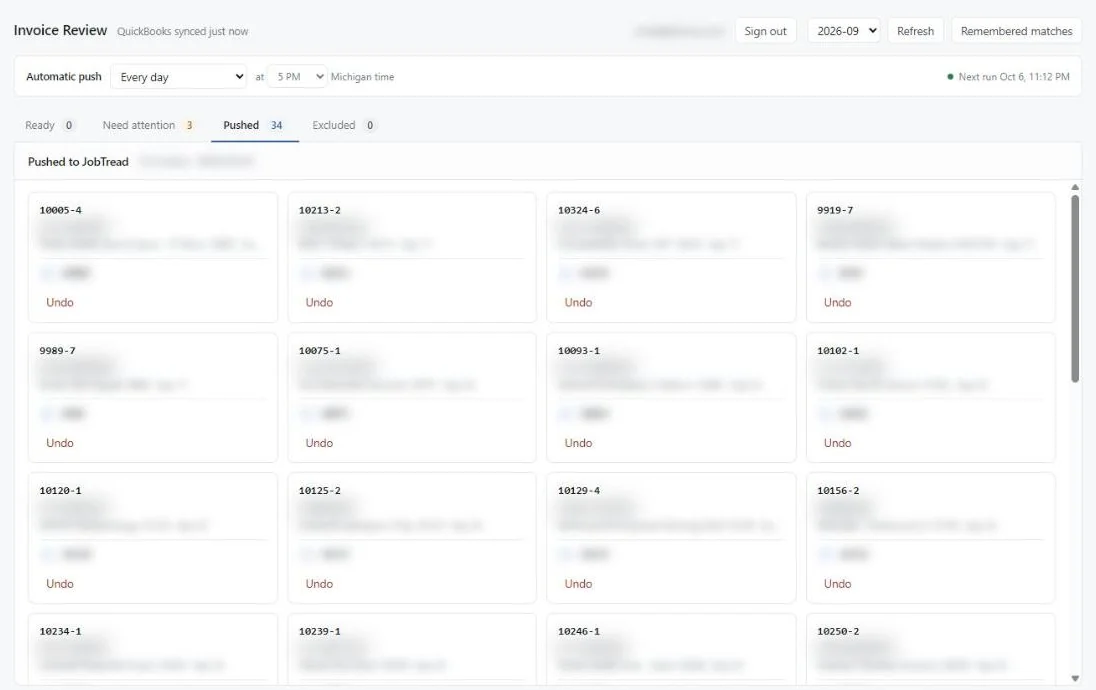Click invoice number 9919-7

(x=835, y=210)
